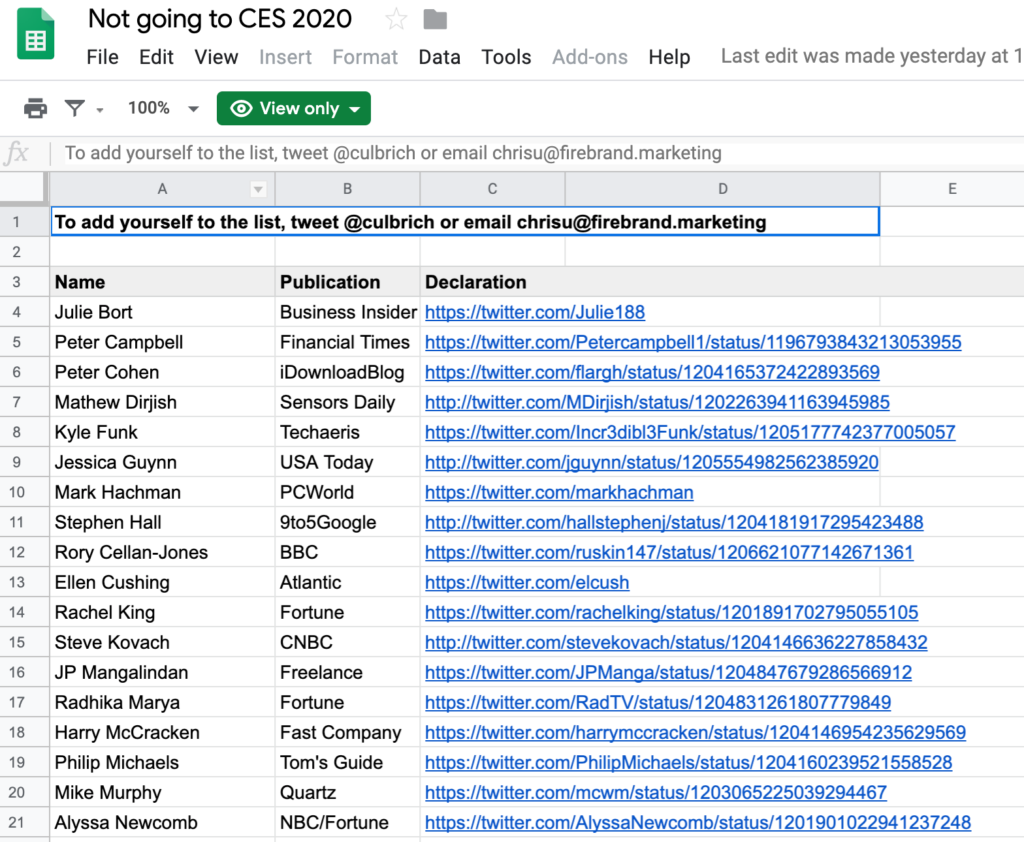
Task: Open markhachman twitter link
Action: pyautogui.click(x=559, y=493)
